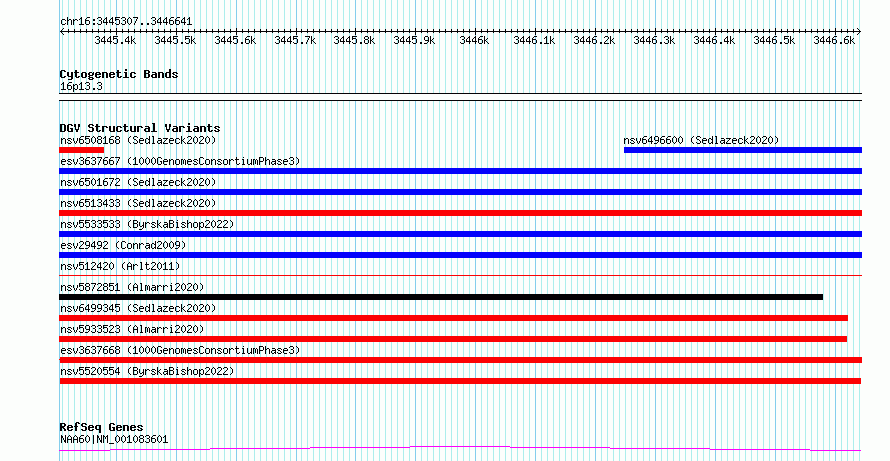Click the RefSeq Genes track title
The width and height of the screenshot is (890, 461).
click(102, 427)
